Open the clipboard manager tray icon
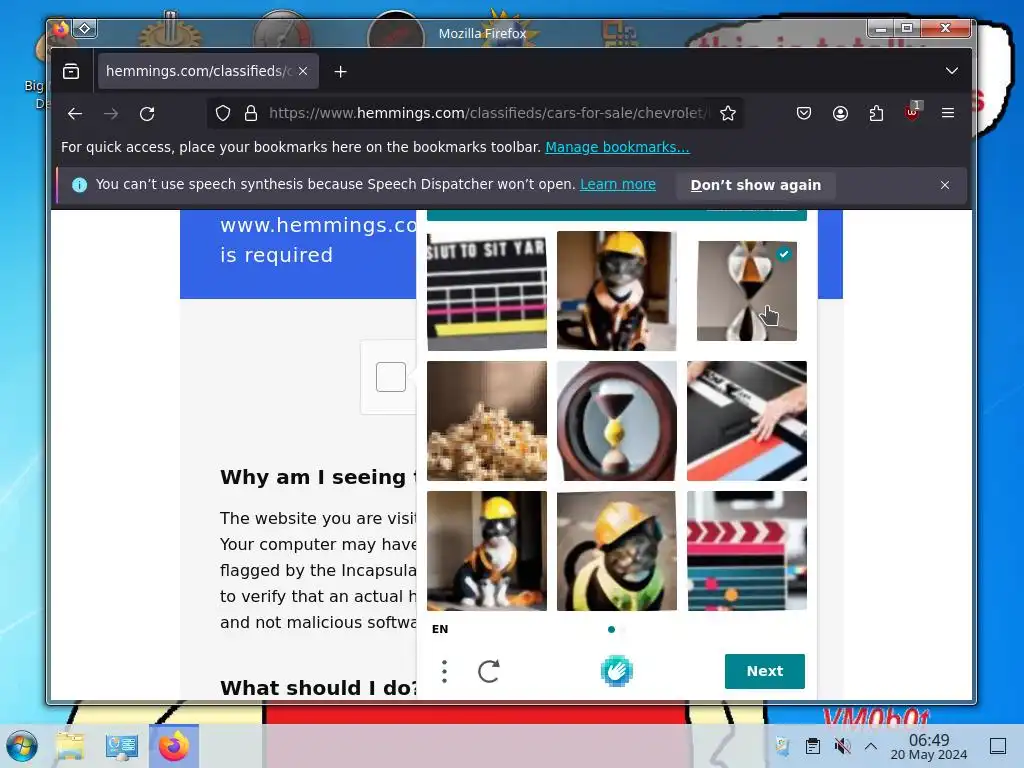This screenshot has height=768, width=1024. coord(812,746)
